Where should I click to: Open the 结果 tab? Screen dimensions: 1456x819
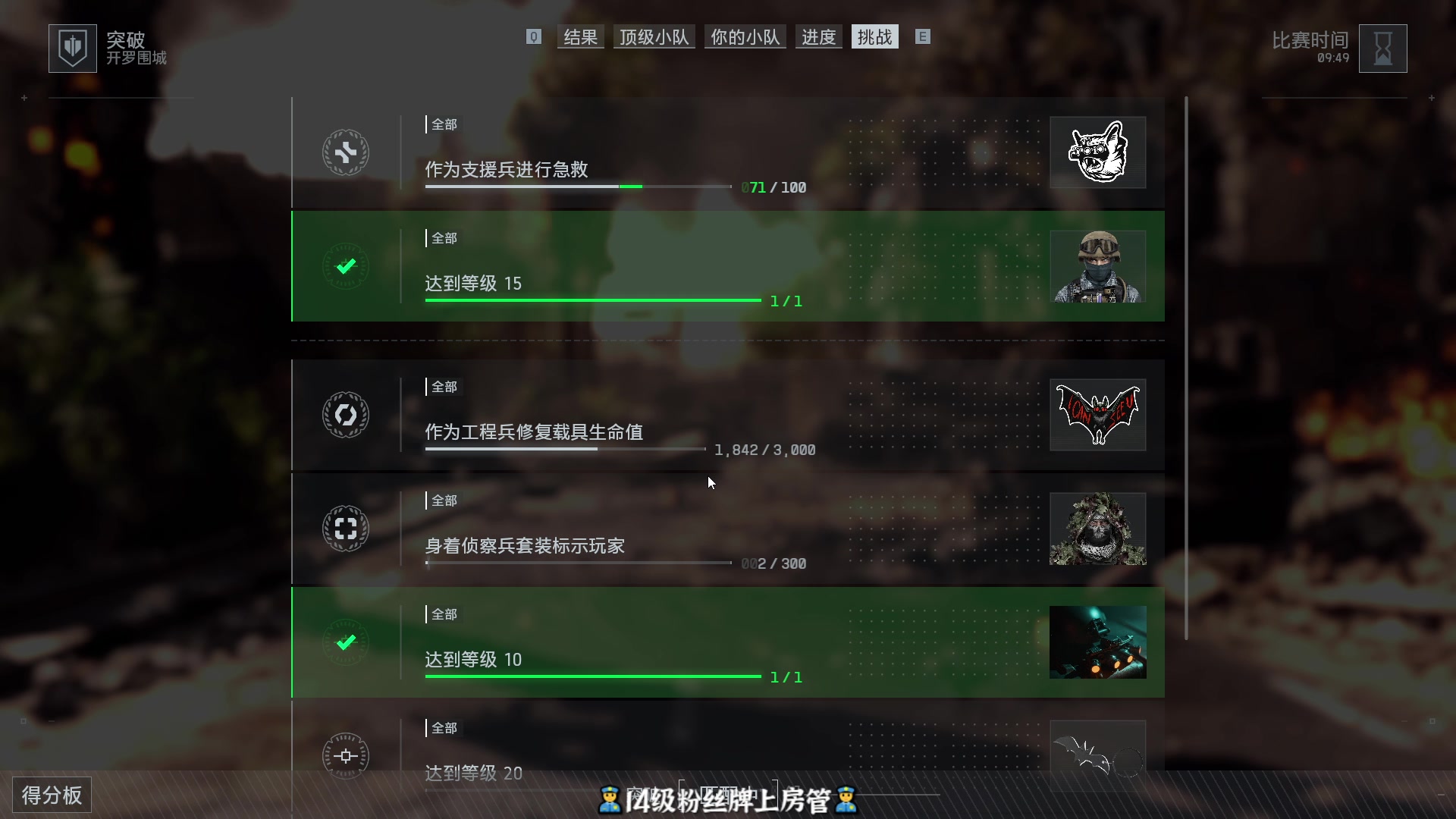click(581, 37)
